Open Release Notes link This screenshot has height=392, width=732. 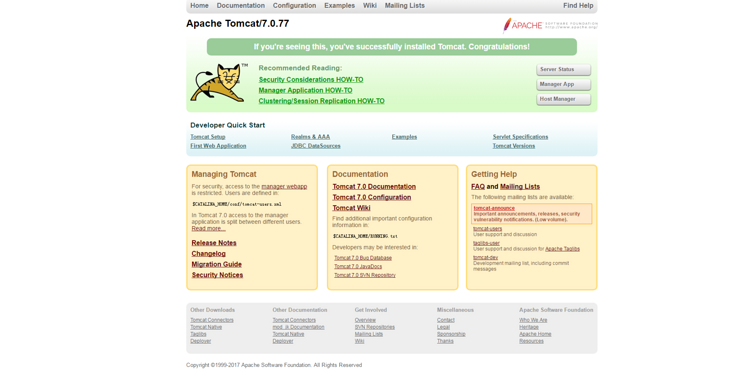(x=214, y=243)
